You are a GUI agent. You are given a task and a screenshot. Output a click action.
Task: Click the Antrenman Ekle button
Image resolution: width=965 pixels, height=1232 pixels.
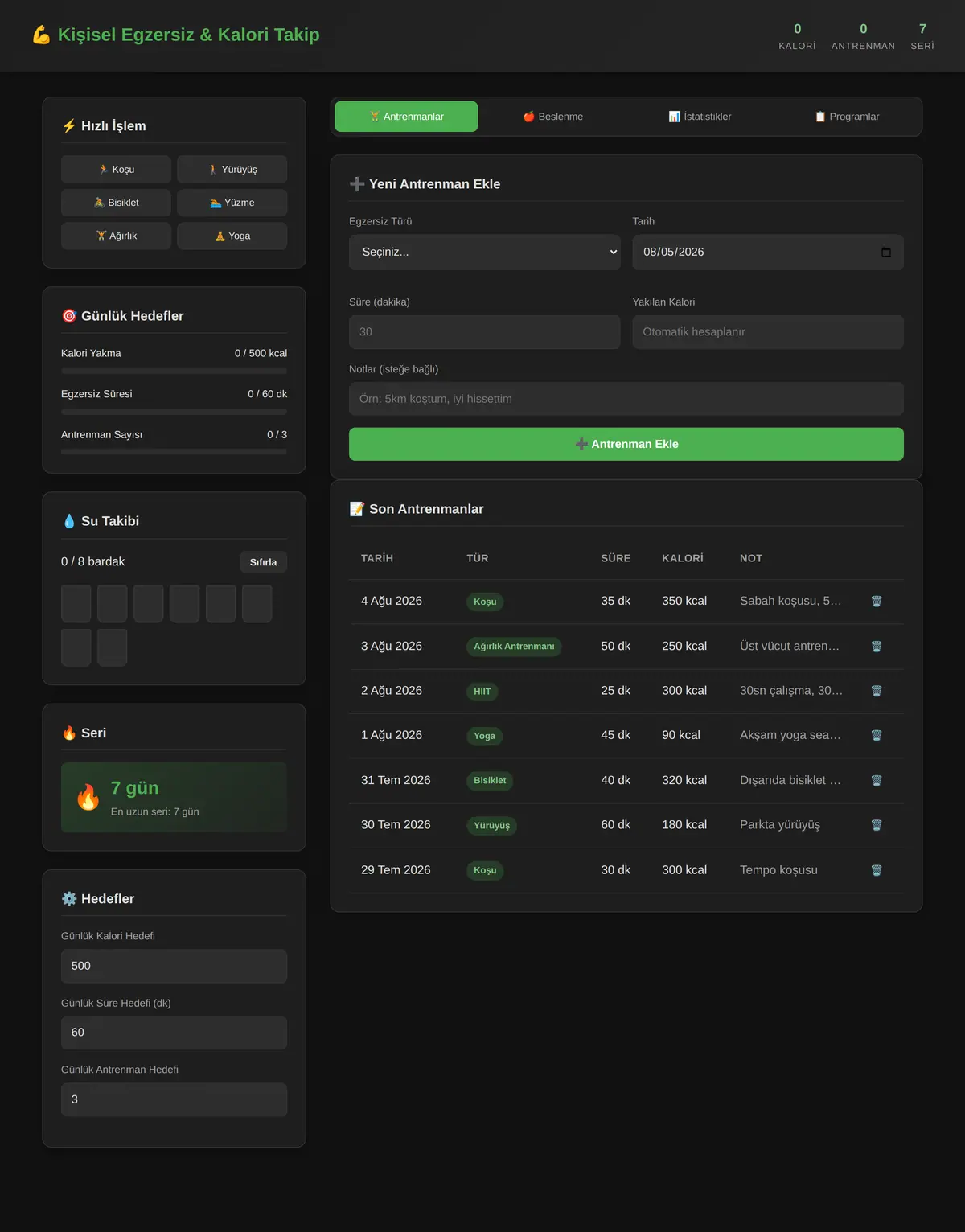coord(626,444)
